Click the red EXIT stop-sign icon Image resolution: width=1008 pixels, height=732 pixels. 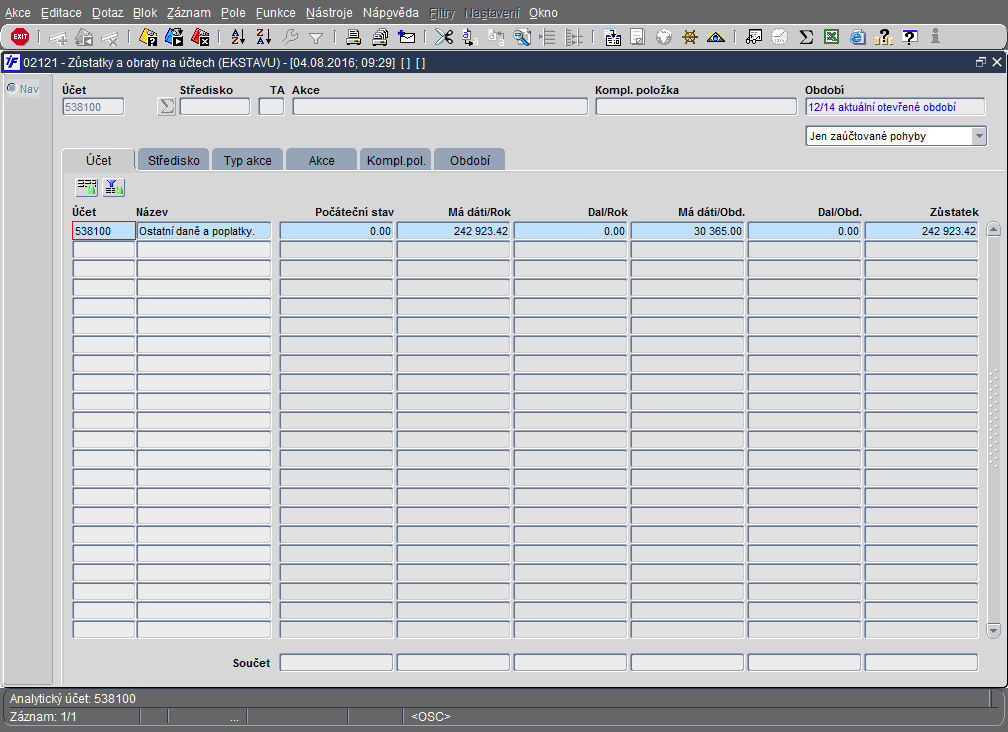point(20,37)
